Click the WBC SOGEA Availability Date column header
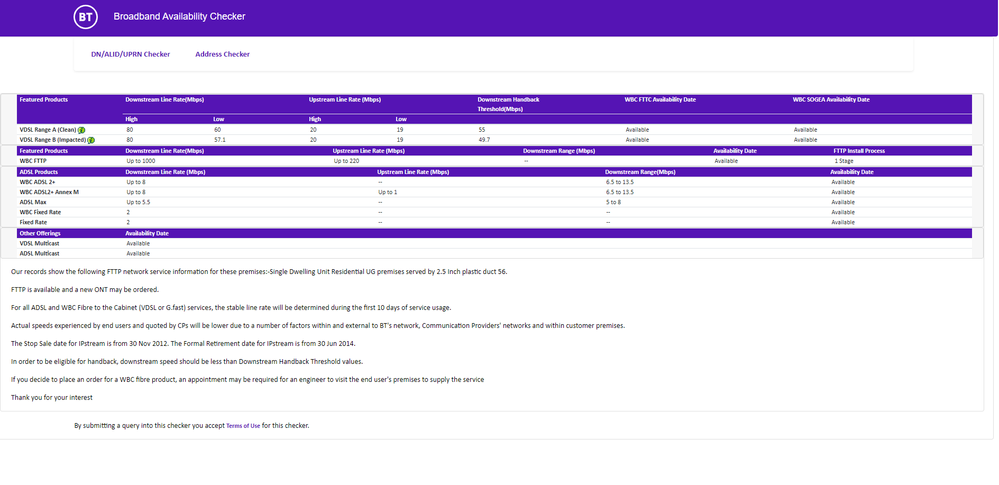Image resolution: width=999 pixels, height=485 pixels. (831, 100)
